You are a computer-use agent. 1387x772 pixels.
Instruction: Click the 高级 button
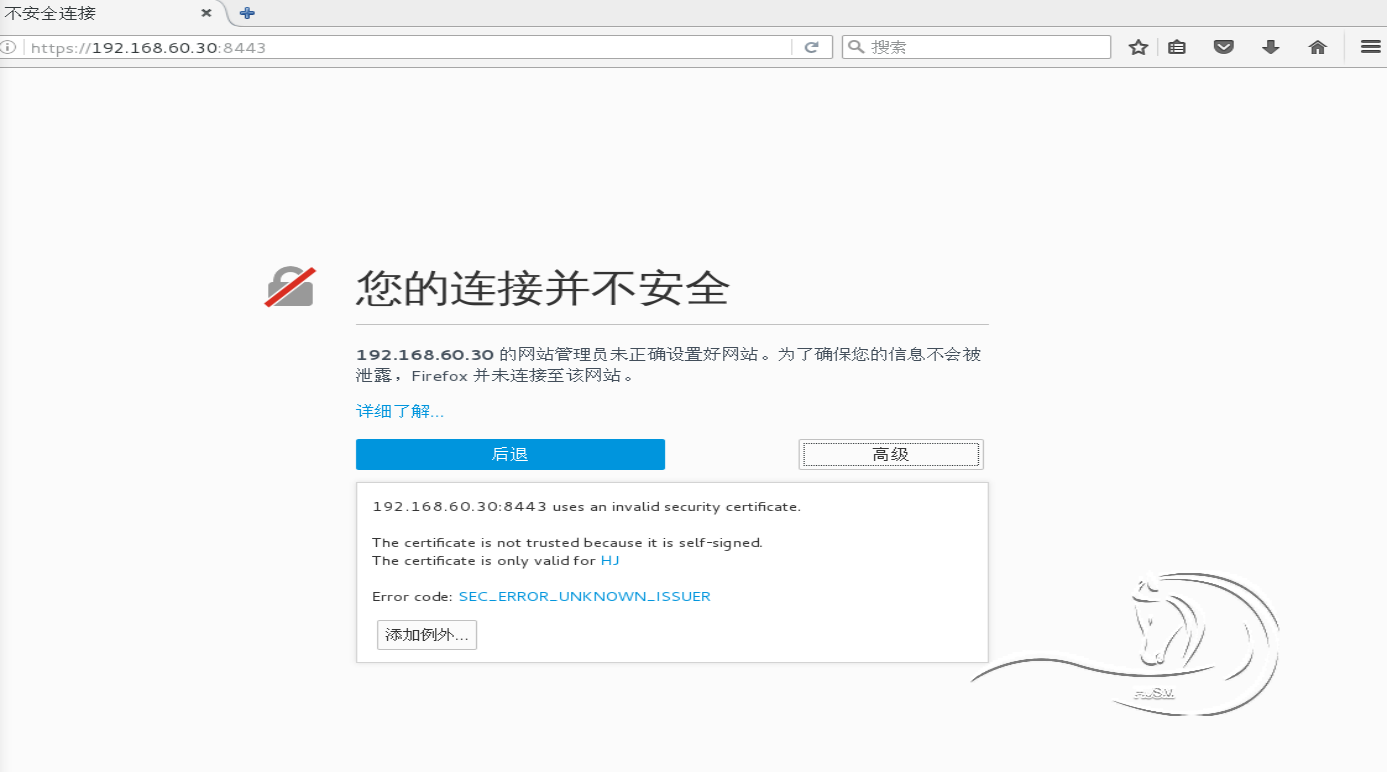point(889,453)
